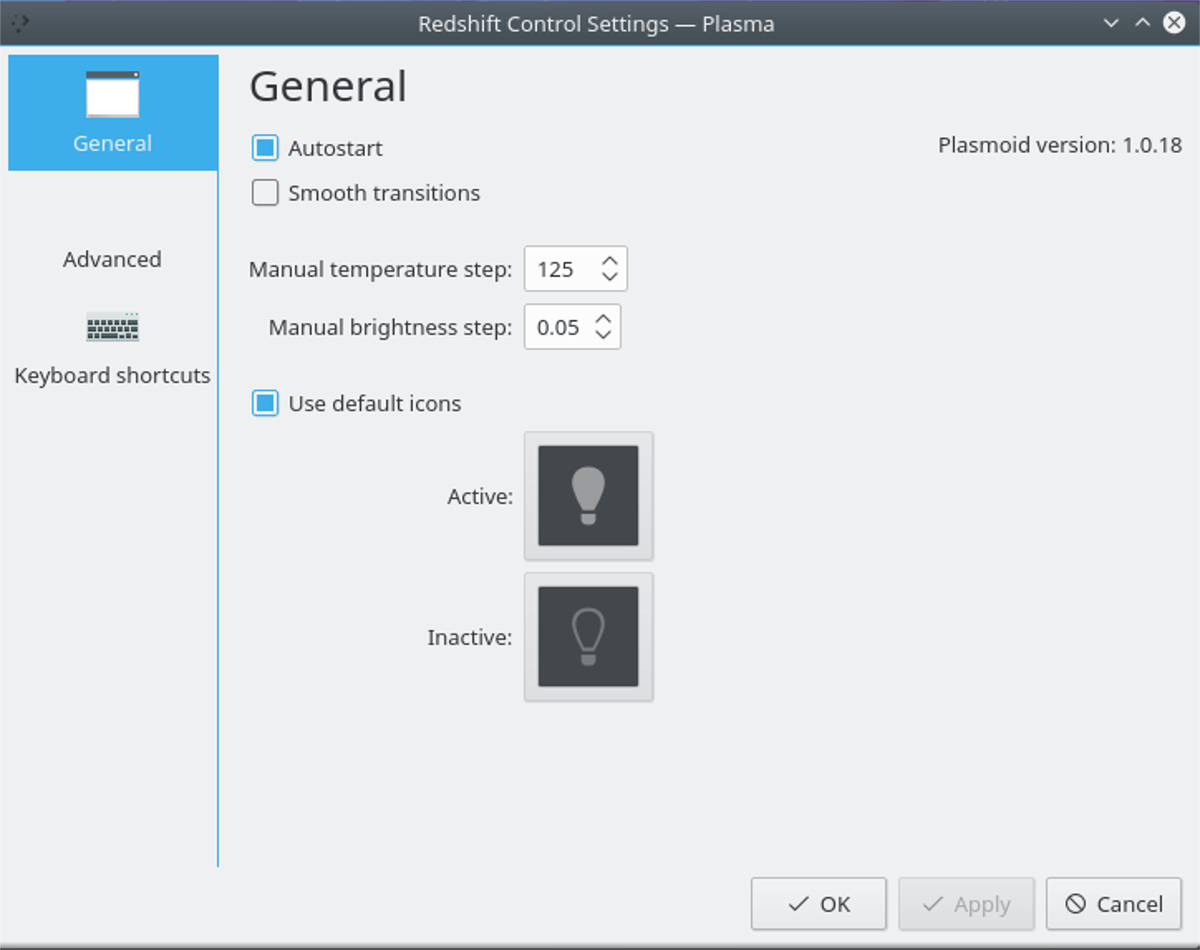
Task: Enable Smooth transitions checkbox
Action: pos(265,193)
